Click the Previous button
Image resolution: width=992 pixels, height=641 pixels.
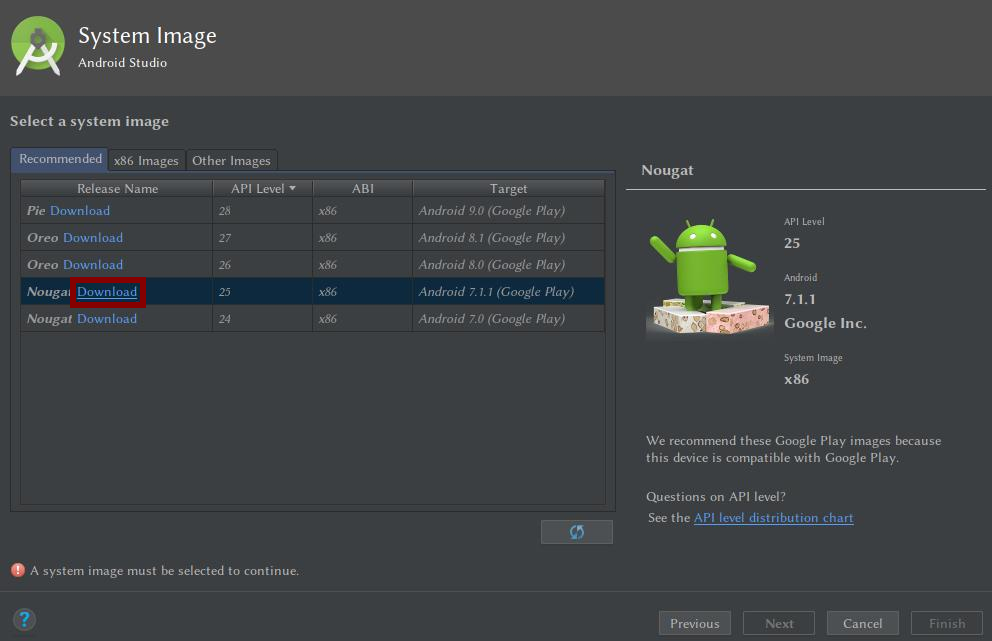(x=694, y=622)
